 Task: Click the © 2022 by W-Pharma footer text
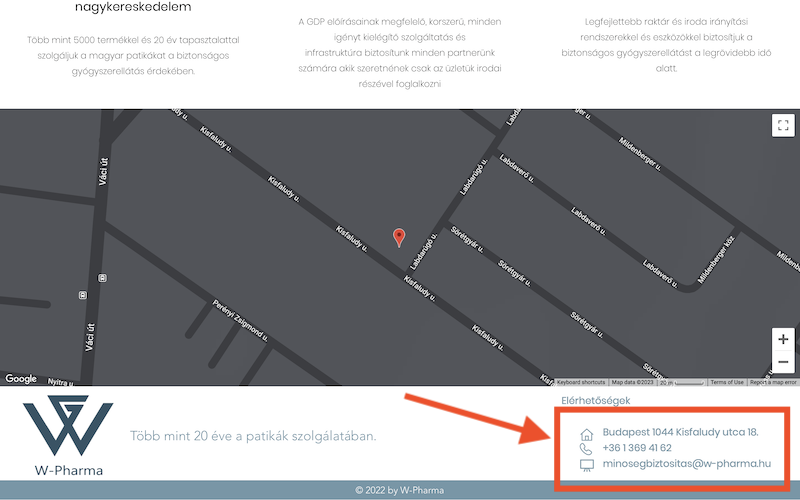point(400,490)
